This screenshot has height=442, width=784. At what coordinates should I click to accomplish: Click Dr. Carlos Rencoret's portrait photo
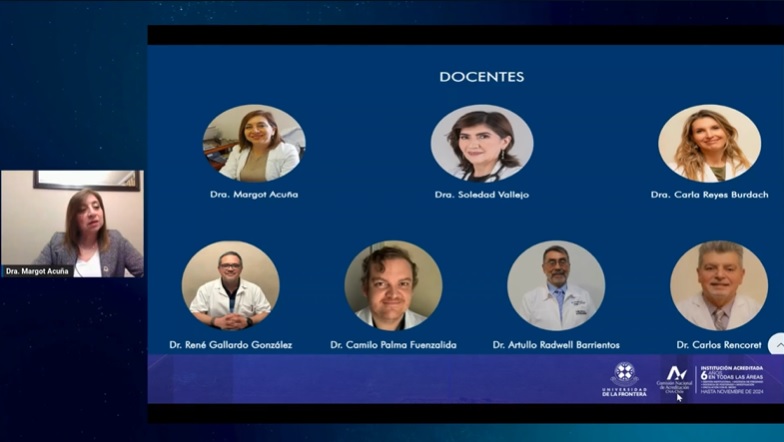718,286
